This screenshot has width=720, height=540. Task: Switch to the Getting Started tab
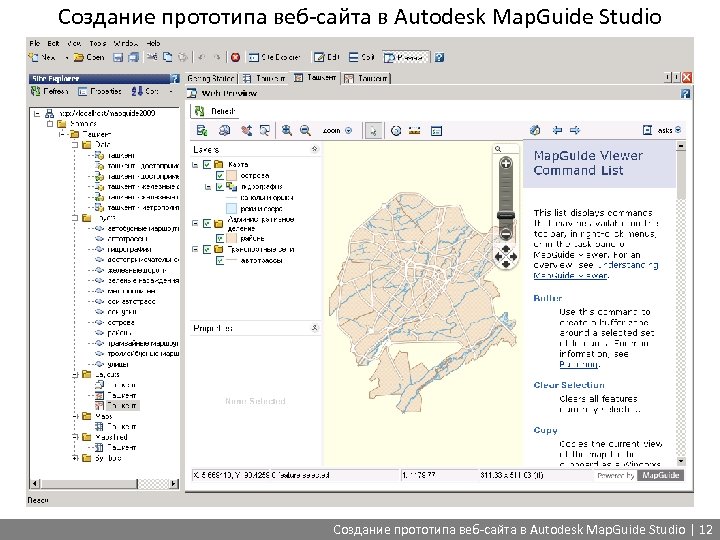[x=211, y=79]
